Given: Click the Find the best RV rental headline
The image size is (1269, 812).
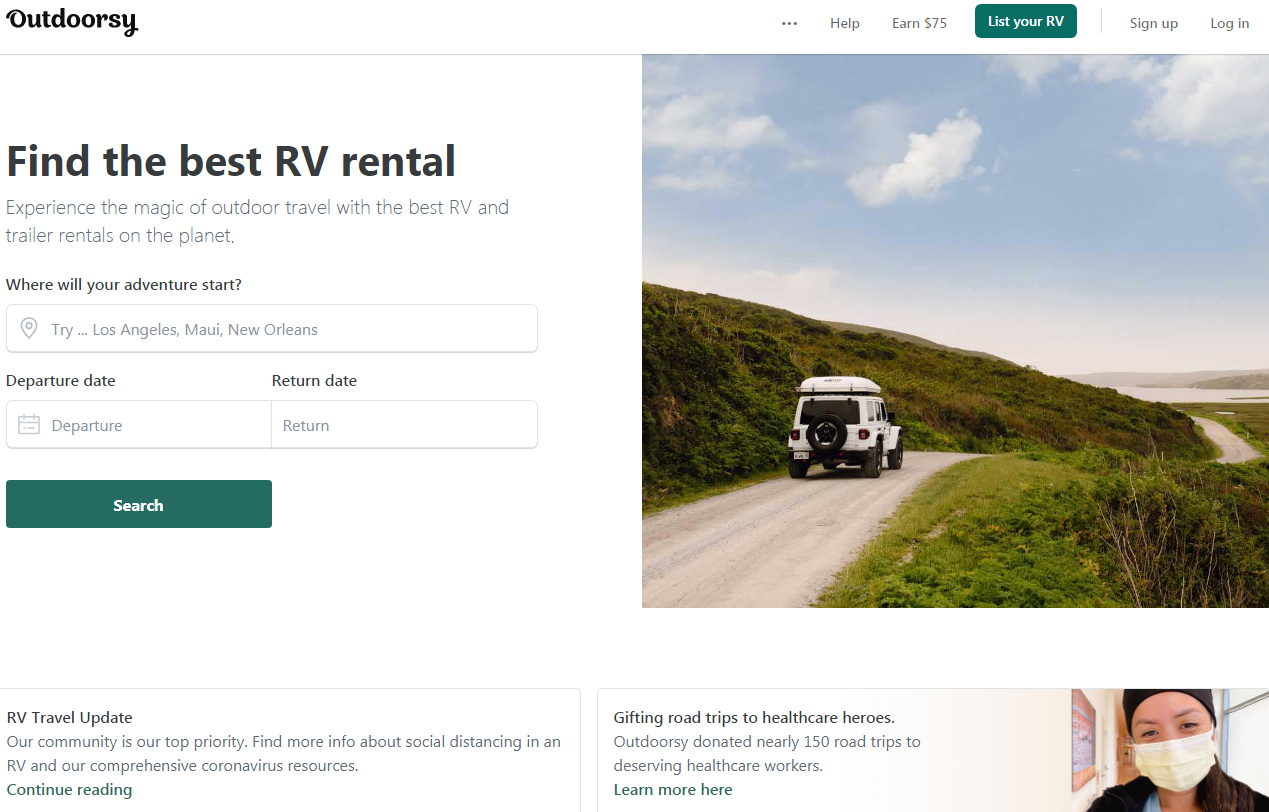Looking at the screenshot, I should point(231,161).
